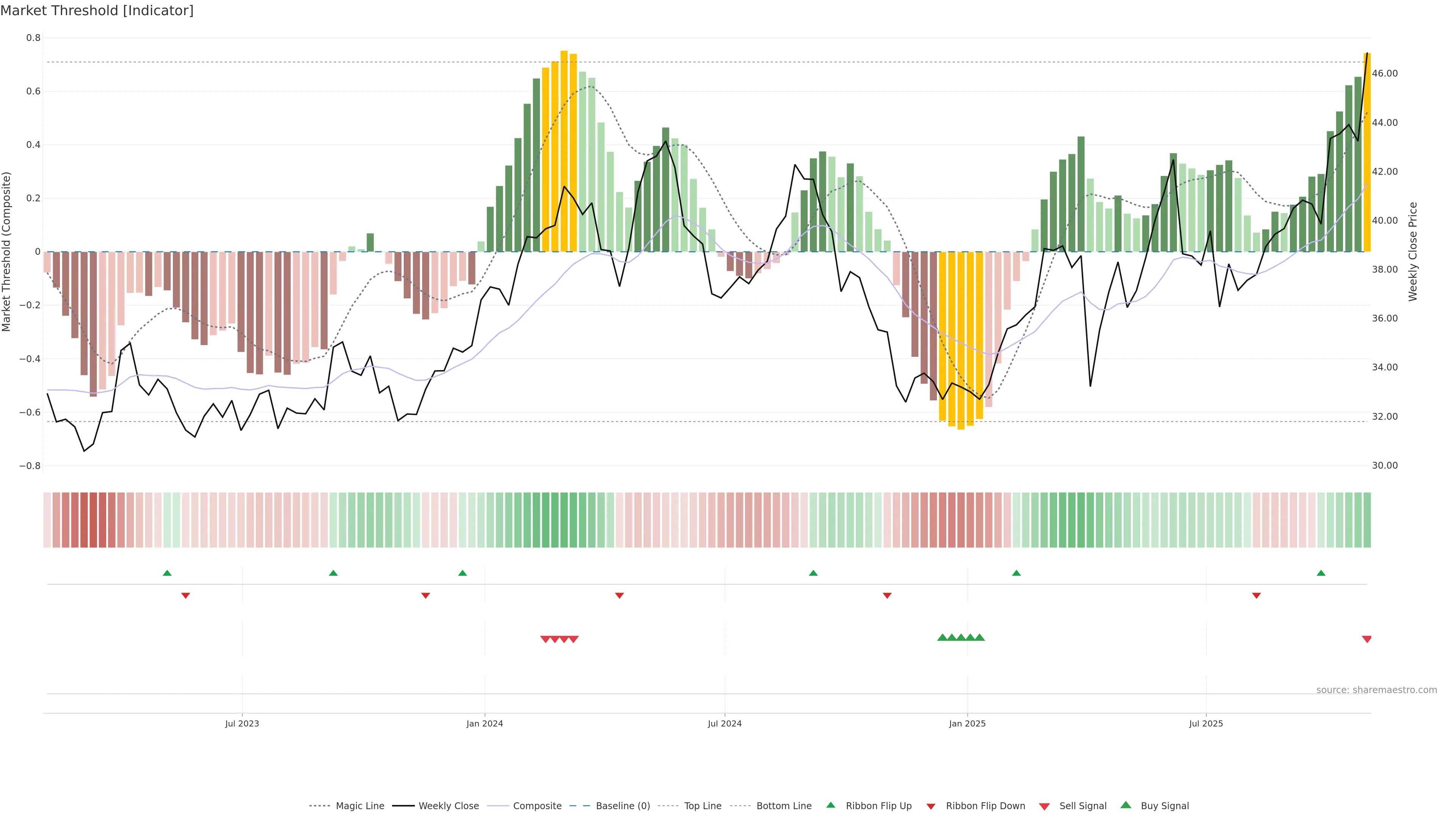
Task: Hide the Top Line via legend
Action: click(x=703, y=806)
